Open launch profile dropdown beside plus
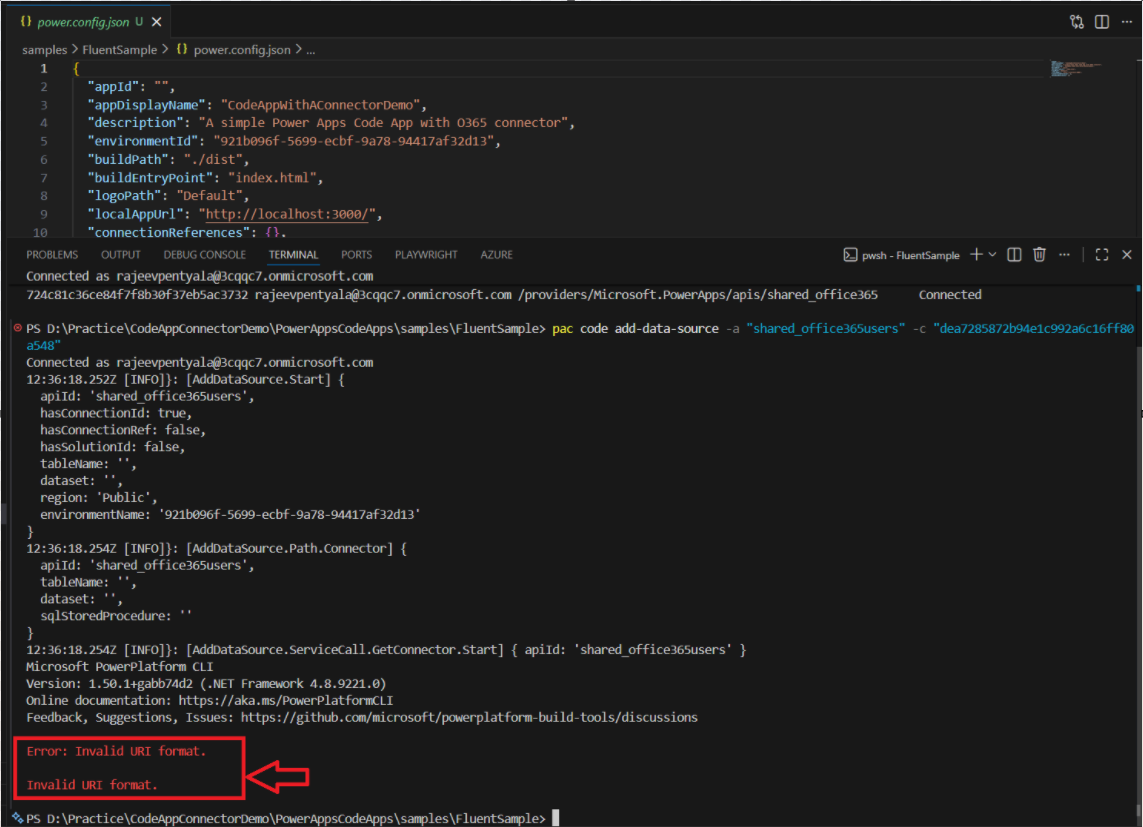 coord(993,255)
